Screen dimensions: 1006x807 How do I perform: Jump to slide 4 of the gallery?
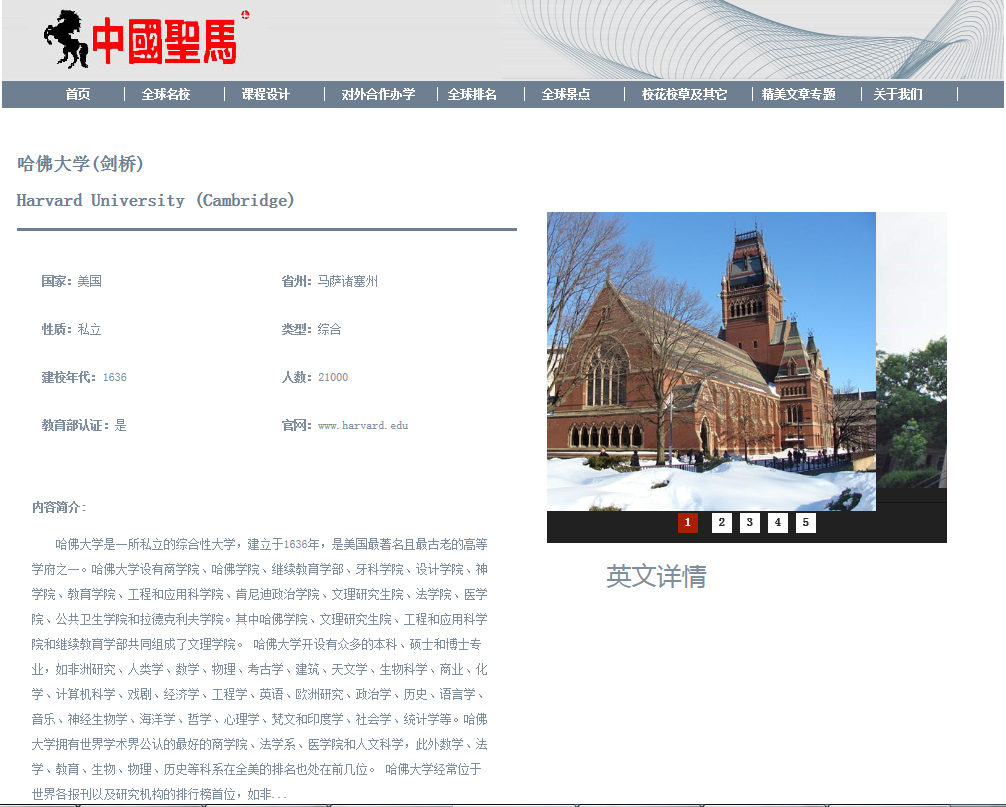(777, 523)
